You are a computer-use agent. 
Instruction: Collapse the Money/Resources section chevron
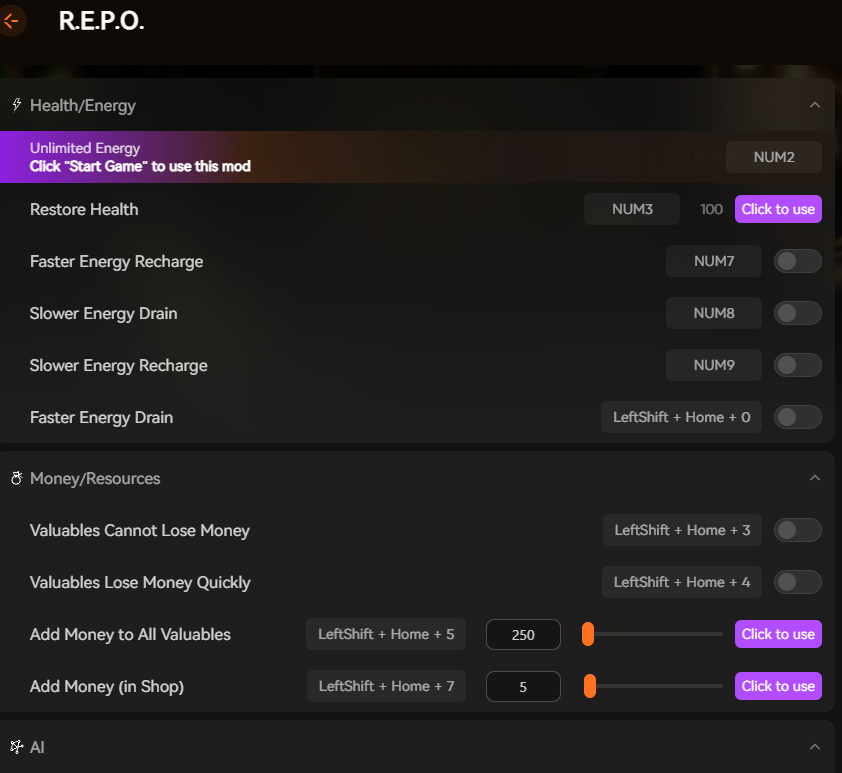(814, 478)
